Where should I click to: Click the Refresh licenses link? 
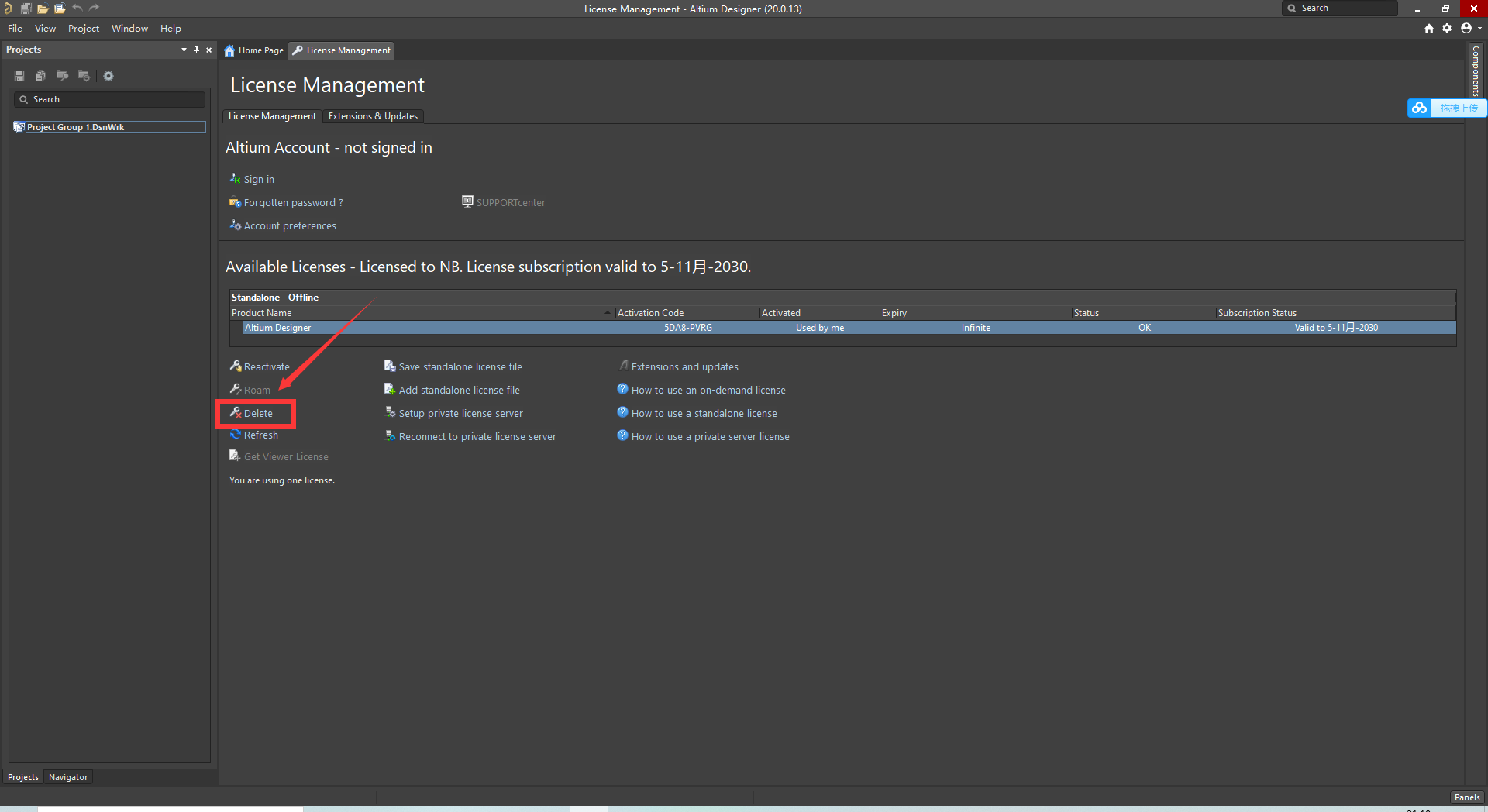tap(254, 435)
